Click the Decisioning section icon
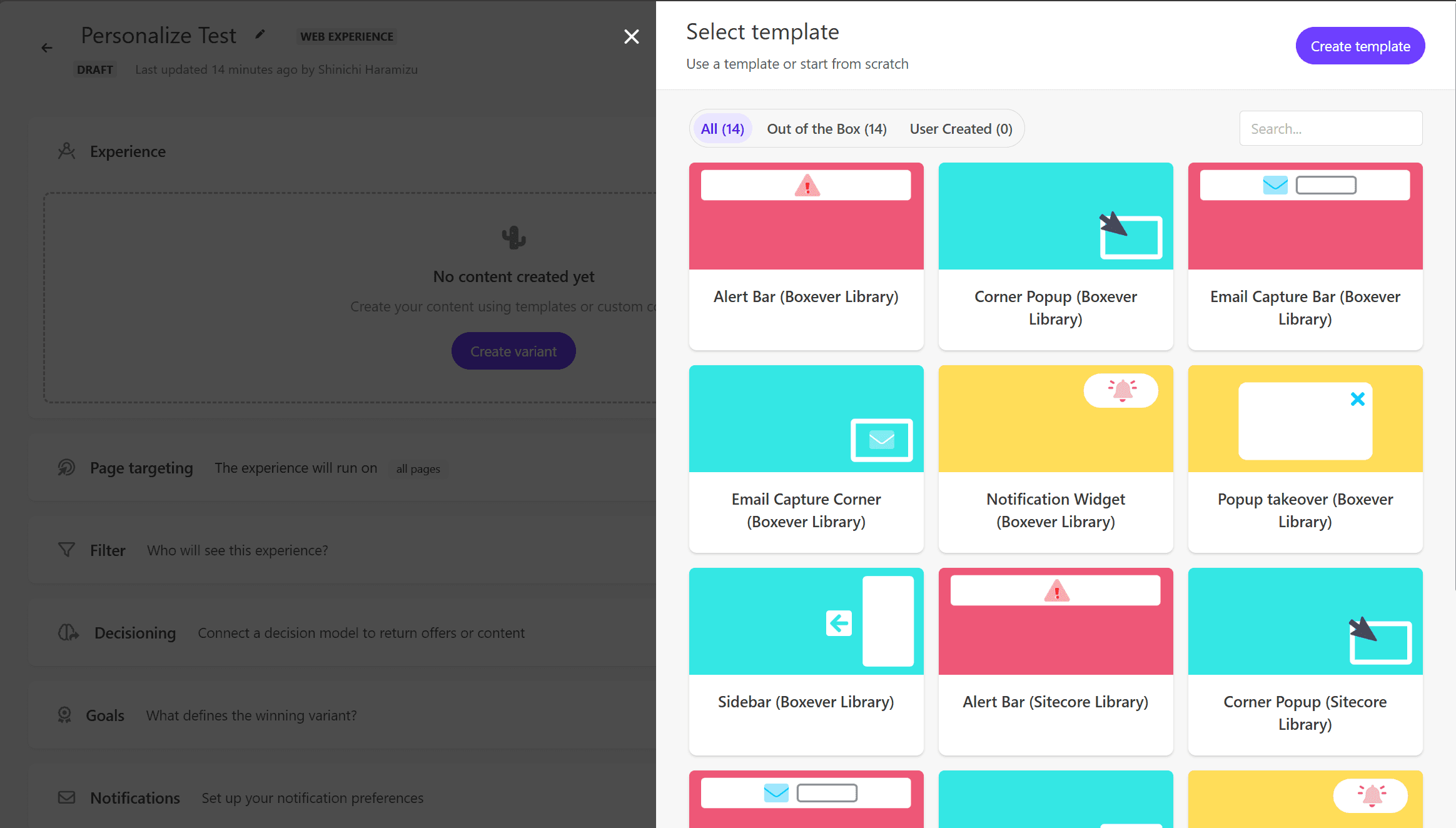 [68, 633]
